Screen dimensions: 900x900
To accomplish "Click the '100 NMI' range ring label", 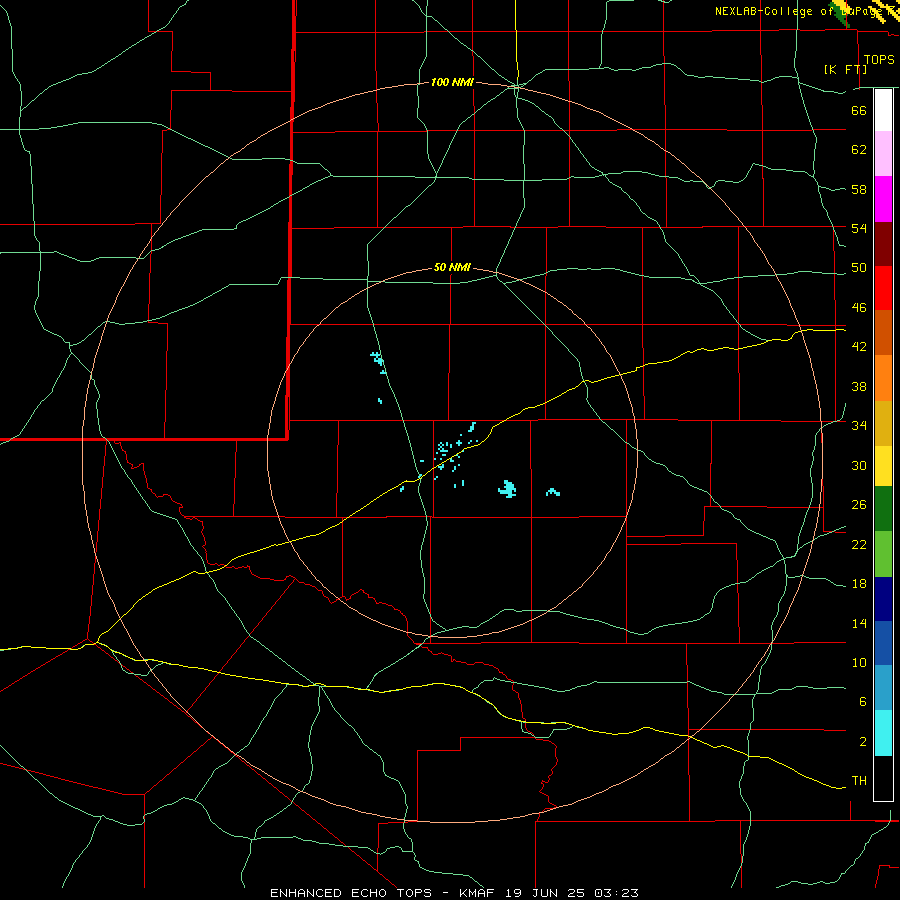I will (x=452, y=82).
